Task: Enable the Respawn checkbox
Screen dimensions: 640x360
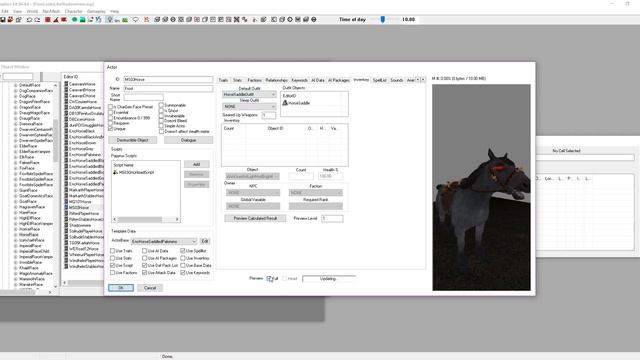Action: [x=111, y=123]
